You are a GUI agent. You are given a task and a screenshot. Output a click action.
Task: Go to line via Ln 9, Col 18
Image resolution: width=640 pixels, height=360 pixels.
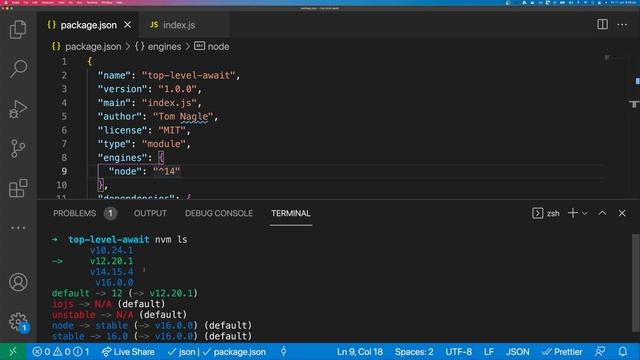[360, 351]
